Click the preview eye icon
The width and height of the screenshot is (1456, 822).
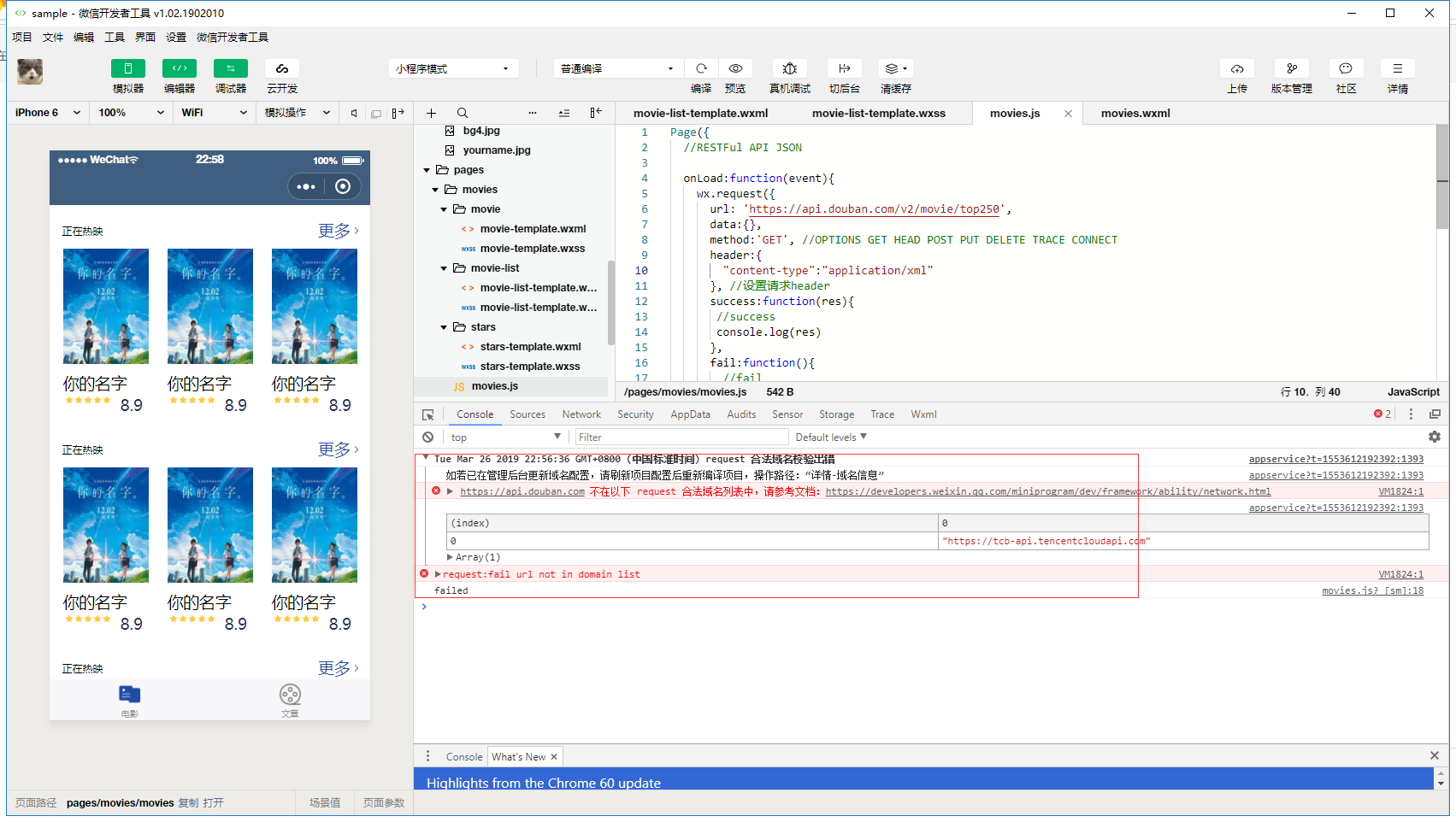(x=735, y=68)
